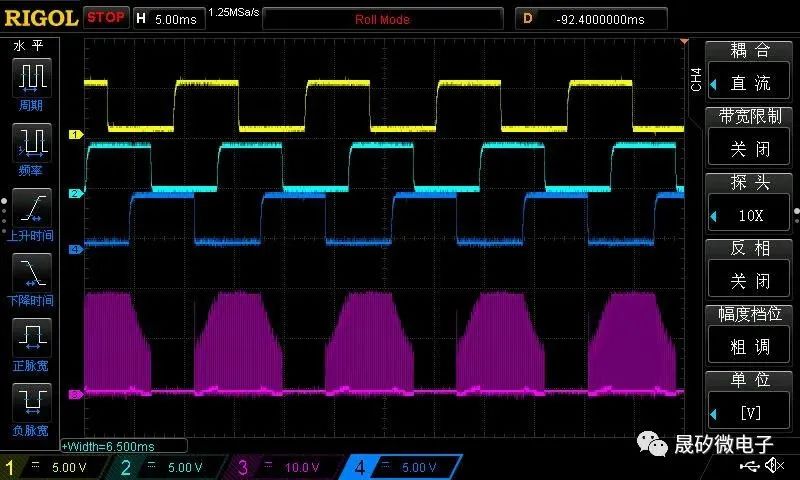Select the 负脉宽 (negative width) measurement icon
Image resolution: width=800 pixels, height=480 pixels.
[x=32, y=402]
